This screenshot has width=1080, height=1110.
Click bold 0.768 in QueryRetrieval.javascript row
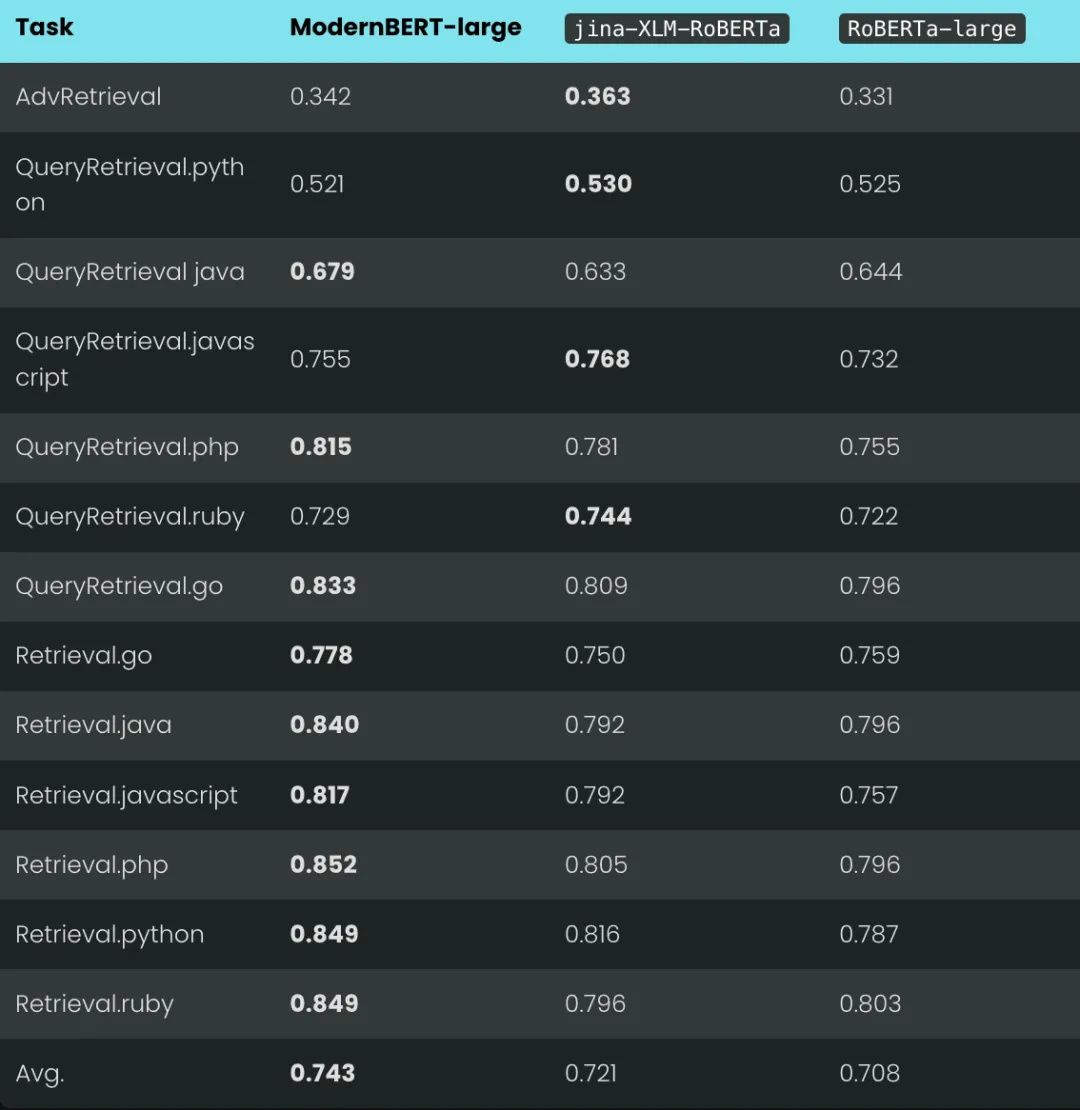[x=597, y=360]
